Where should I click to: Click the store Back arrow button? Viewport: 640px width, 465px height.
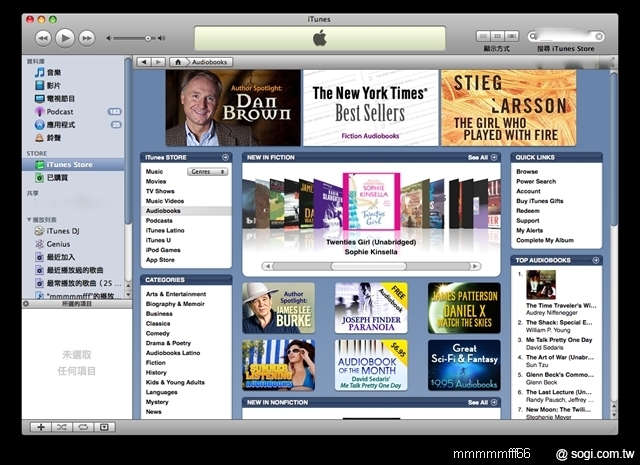click(x=144, y=62)
